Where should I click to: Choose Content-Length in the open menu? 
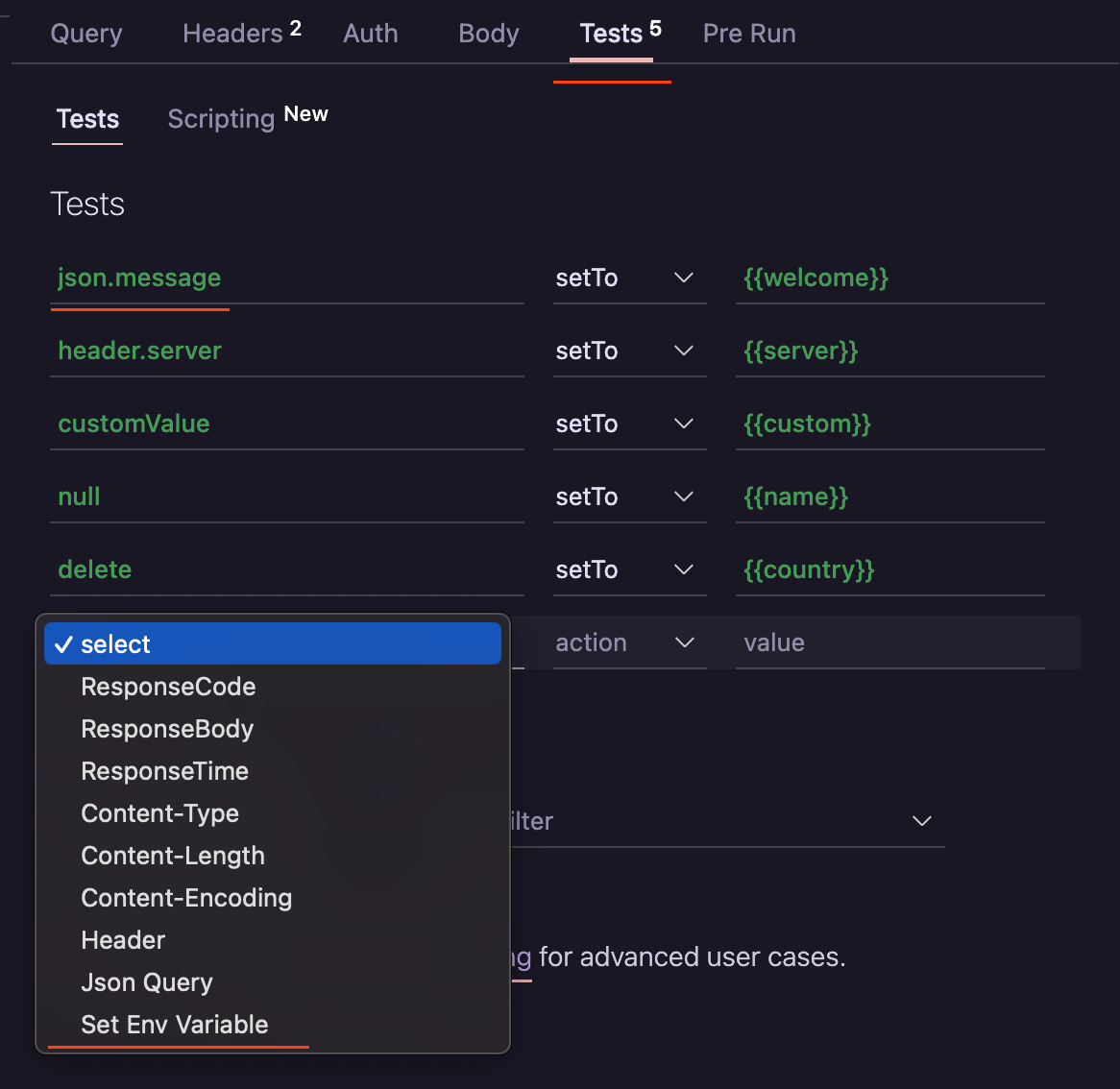pos(173,855)
